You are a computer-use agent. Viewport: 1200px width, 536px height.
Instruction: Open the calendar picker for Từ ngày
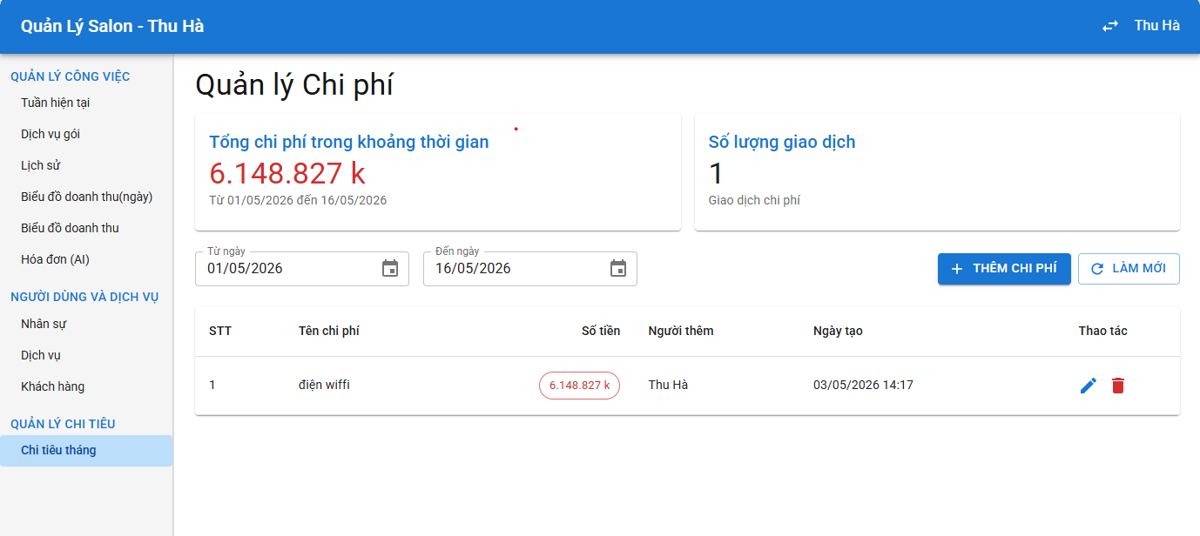390,268
